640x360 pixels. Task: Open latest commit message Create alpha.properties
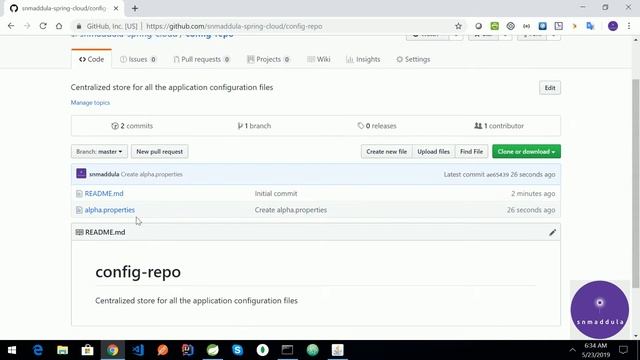(151, 174)
